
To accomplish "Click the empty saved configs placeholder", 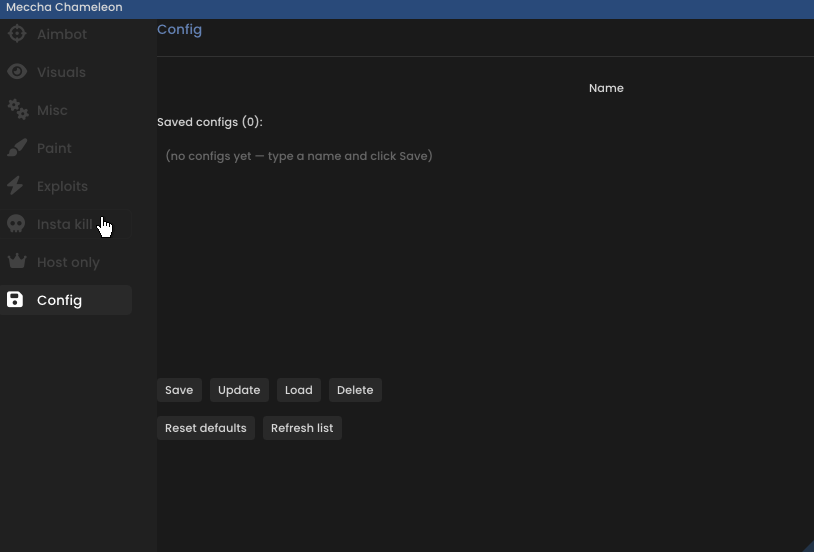I will 299,156.
